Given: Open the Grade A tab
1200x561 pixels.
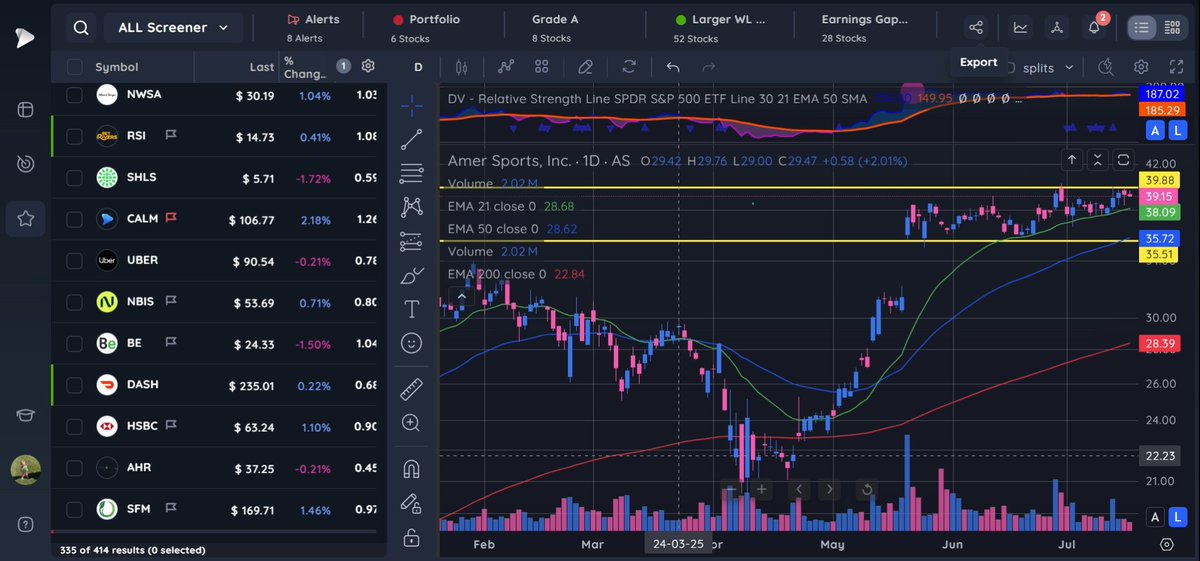Looking at the screenshot, I should click(x=555, y=28).
